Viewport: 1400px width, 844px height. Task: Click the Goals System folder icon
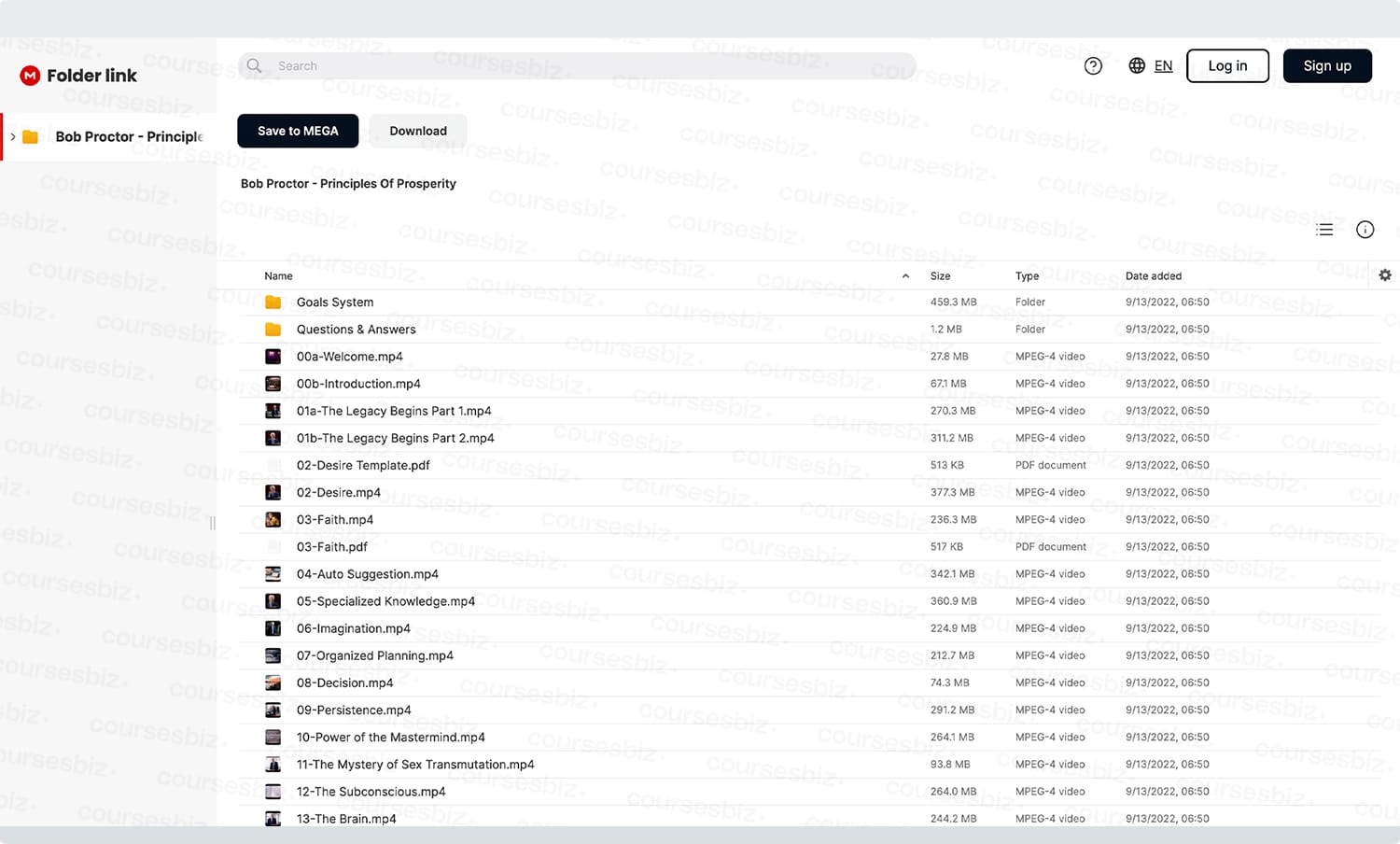(273, 302)
